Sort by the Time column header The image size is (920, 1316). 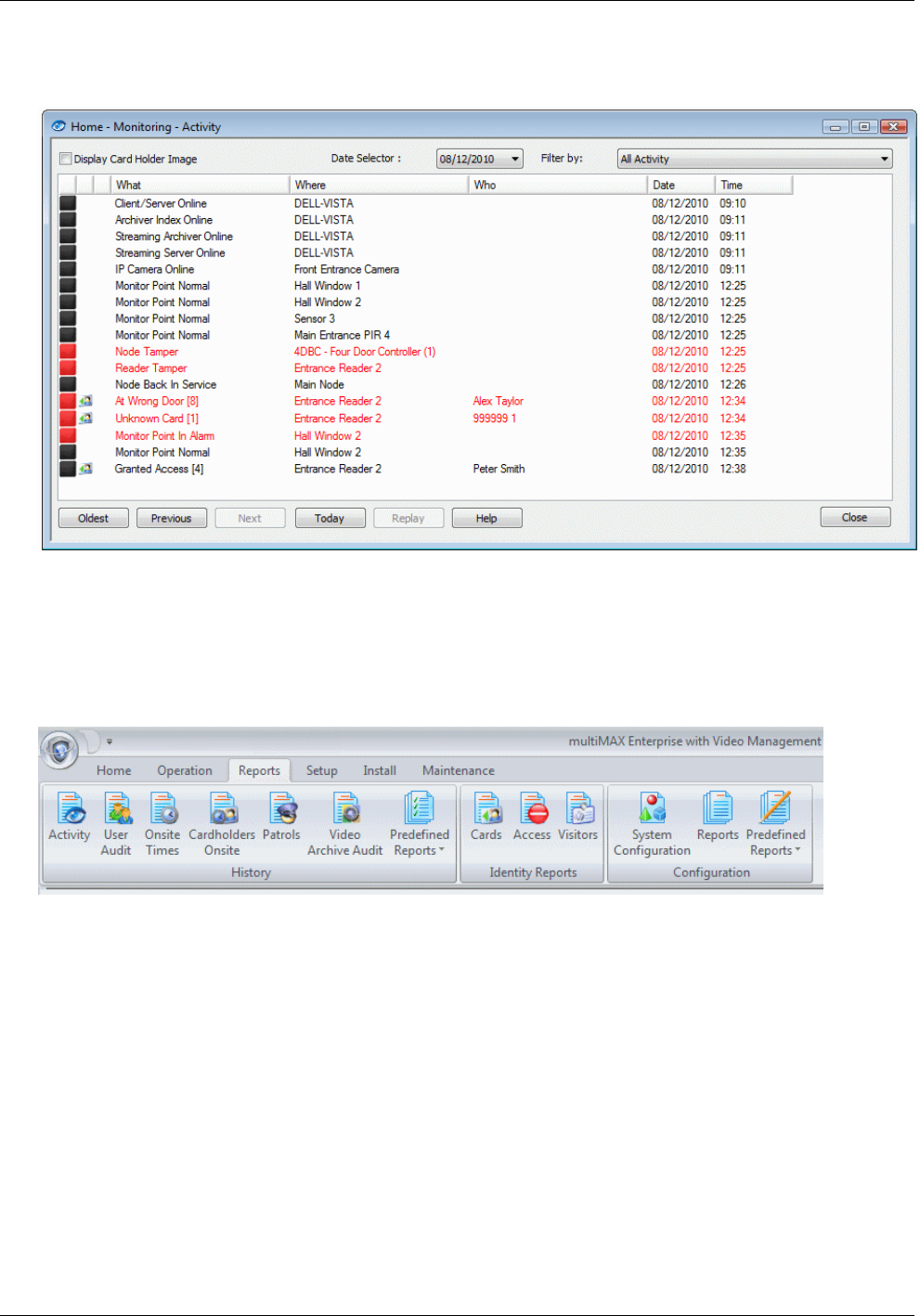[754, 185]
